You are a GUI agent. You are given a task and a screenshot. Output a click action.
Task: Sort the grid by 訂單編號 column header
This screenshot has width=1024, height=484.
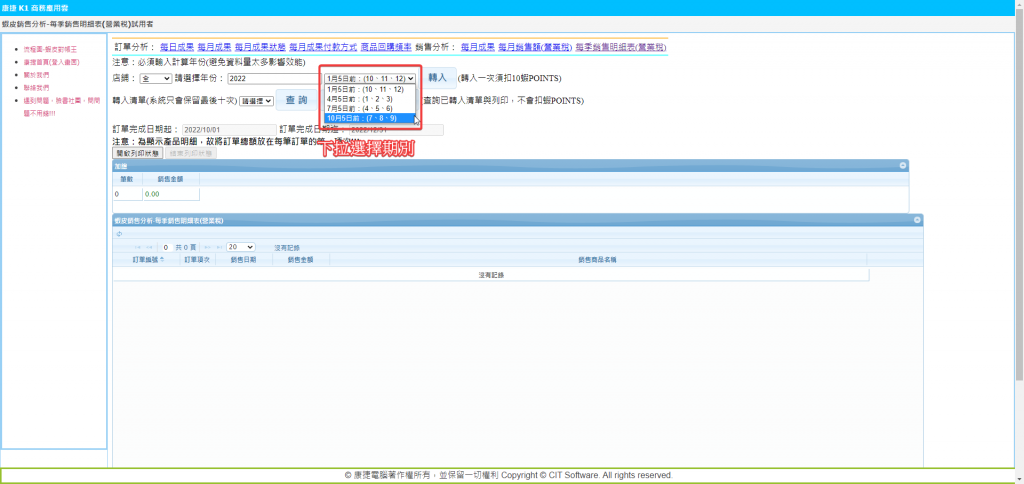click(x=146, y=259)
